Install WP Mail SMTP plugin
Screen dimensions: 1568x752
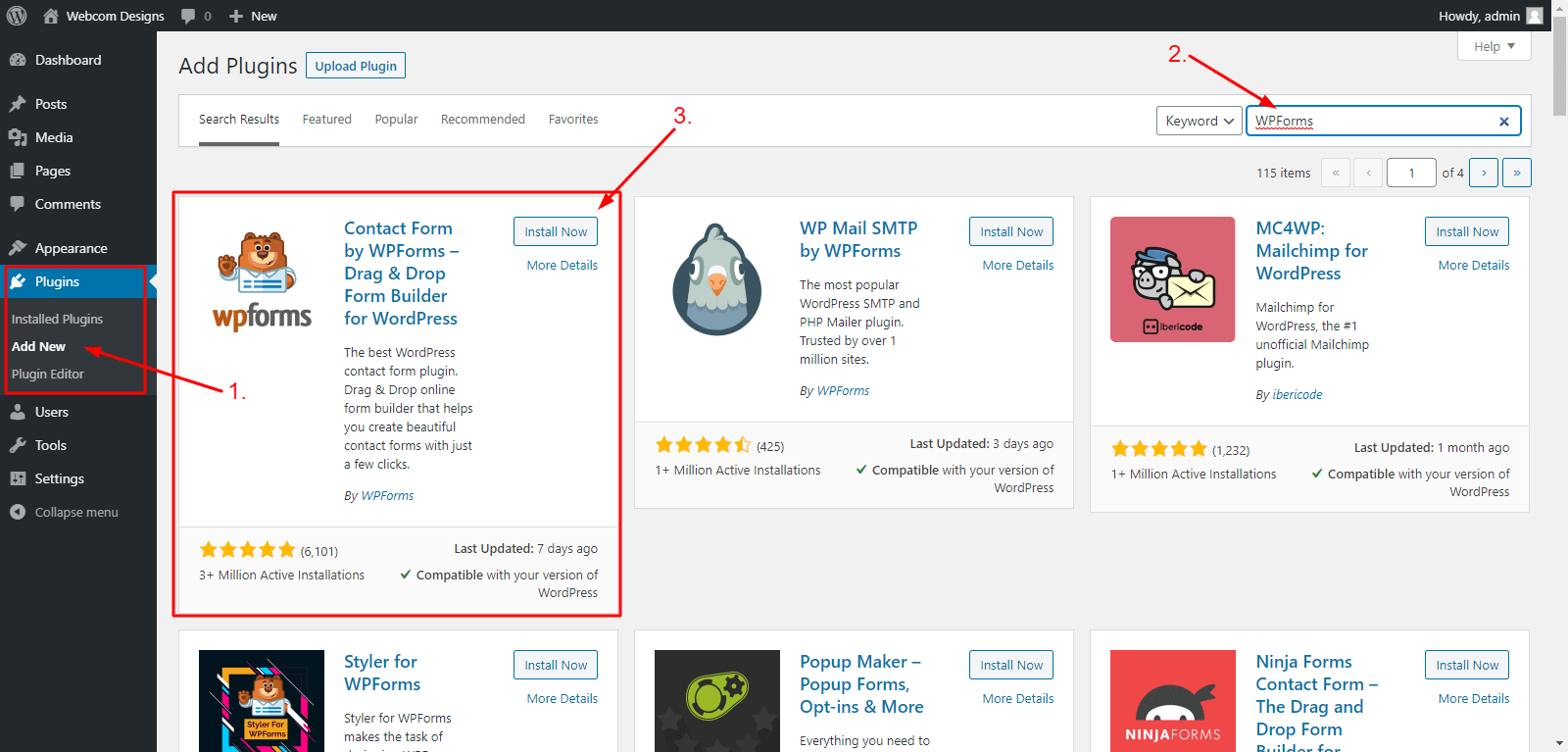point(1011,231)
